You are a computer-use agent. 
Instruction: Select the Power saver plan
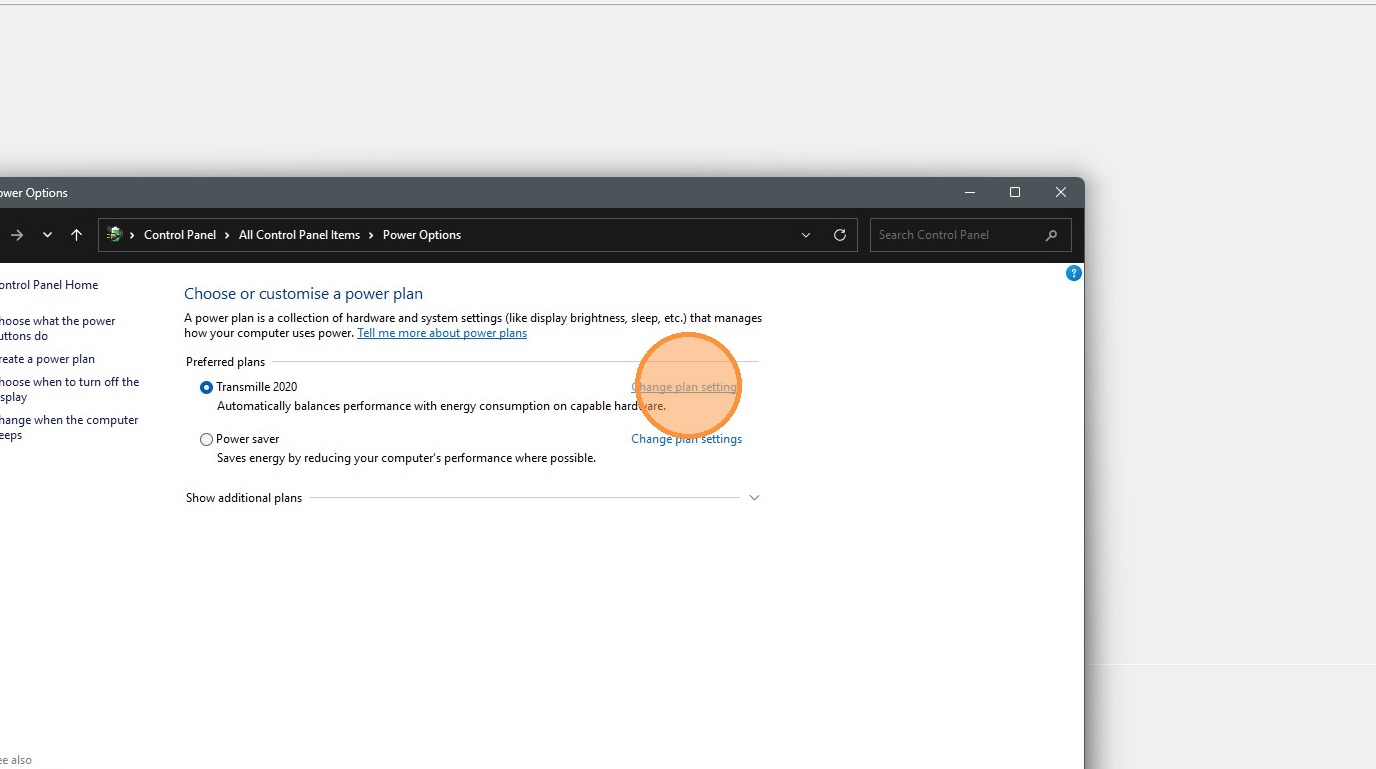(x=207, y=439)
